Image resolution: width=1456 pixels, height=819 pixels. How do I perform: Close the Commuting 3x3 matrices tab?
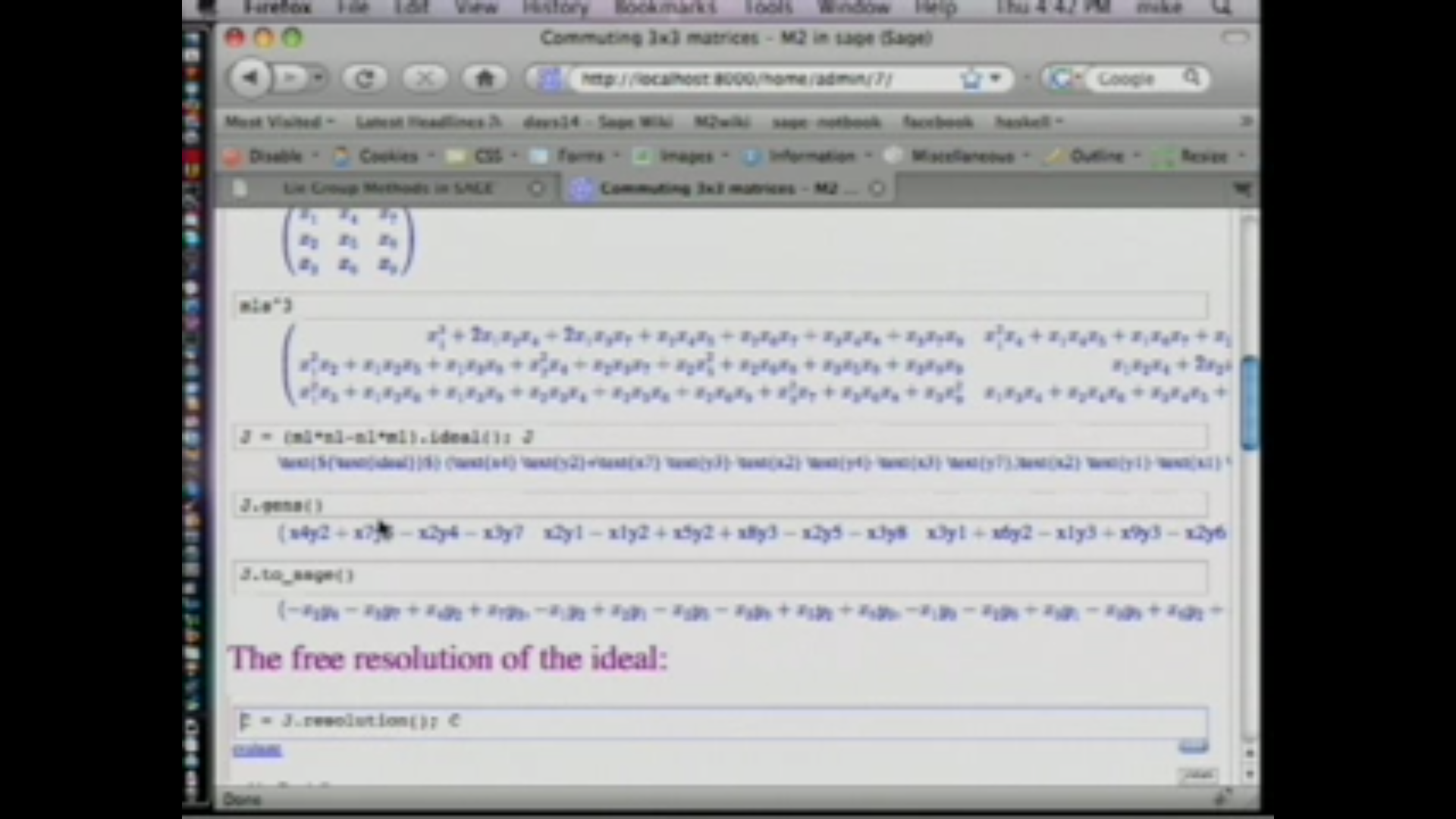877,188
